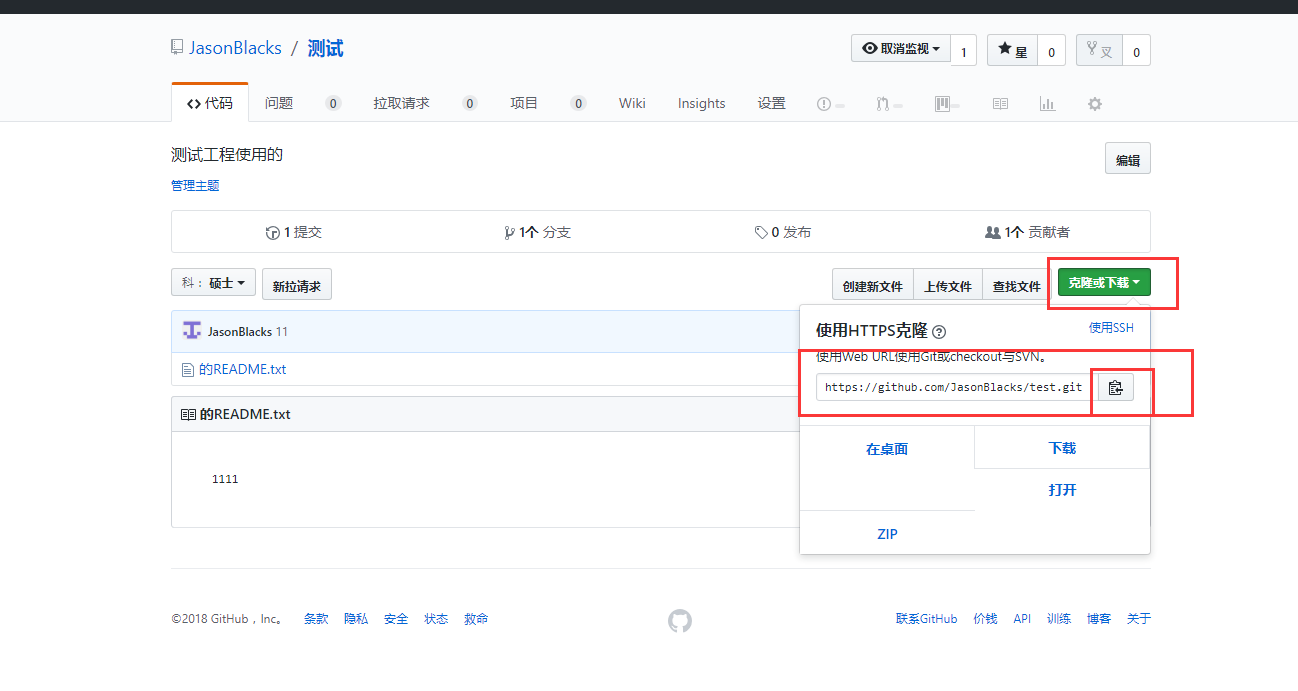1298x691 pixels.
Task: Click the JasonBlacks avatar in commit row
Action: 192,331
